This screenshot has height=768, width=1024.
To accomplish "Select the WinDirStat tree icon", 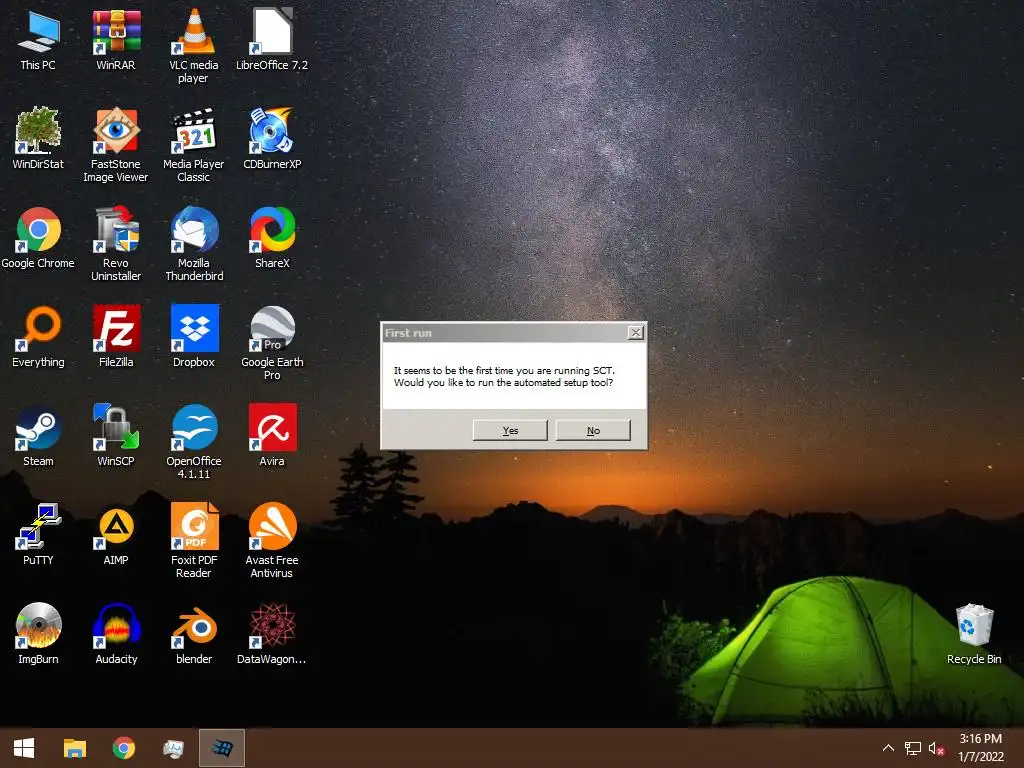I will 38,138.
